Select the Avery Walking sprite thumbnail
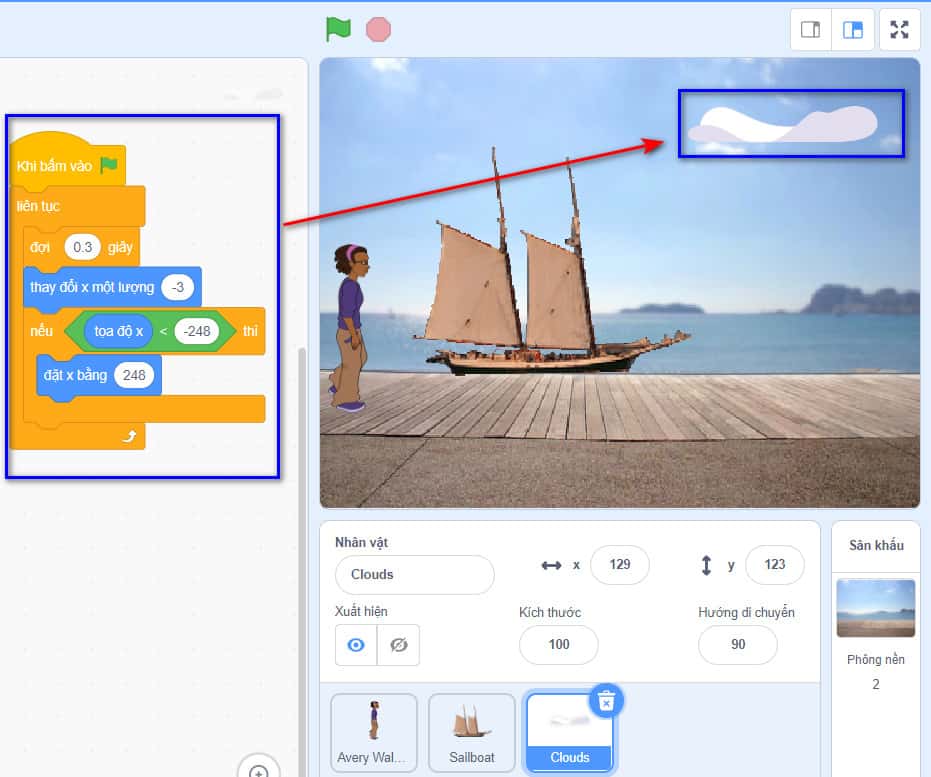This screenshot has width=931, height=777. coord(374,733)
